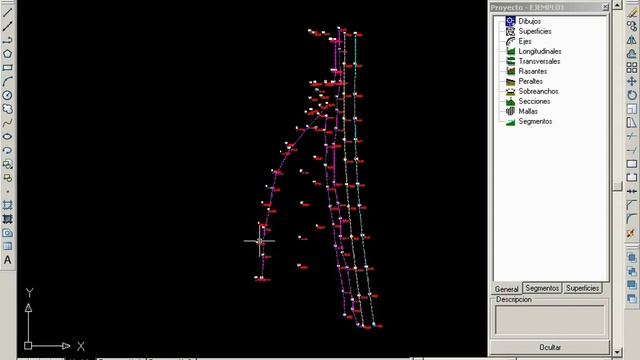
Task: Select the Rectangle tool
Action: tap(7, 68)
